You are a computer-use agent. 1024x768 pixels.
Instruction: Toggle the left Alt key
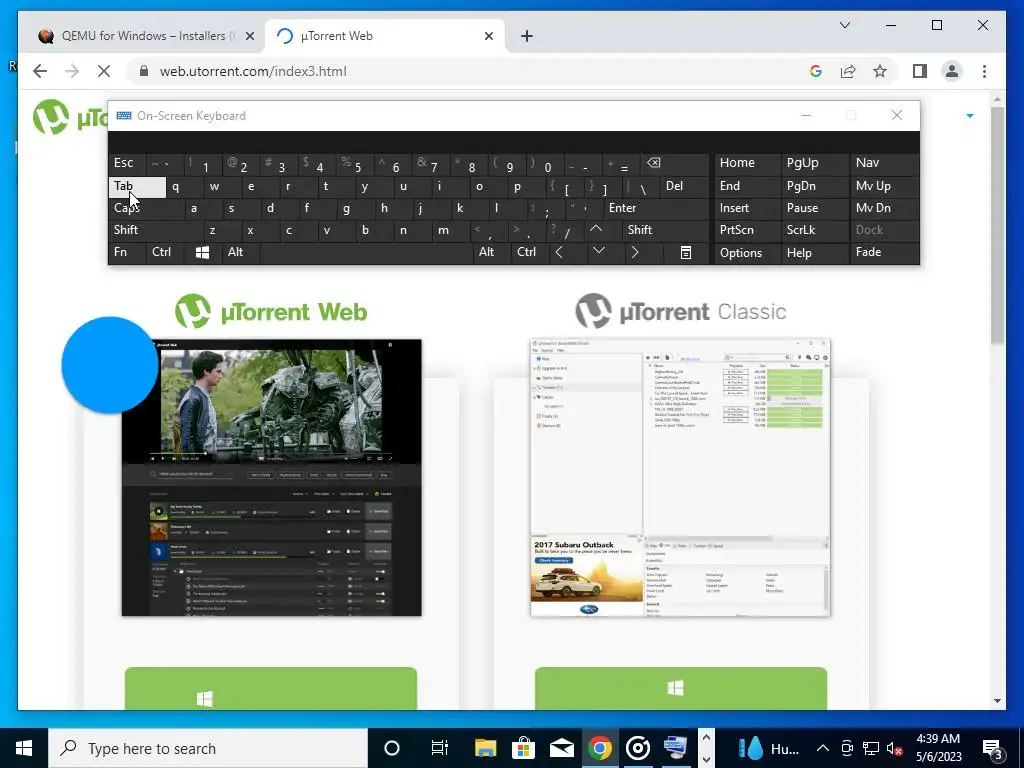240,252
